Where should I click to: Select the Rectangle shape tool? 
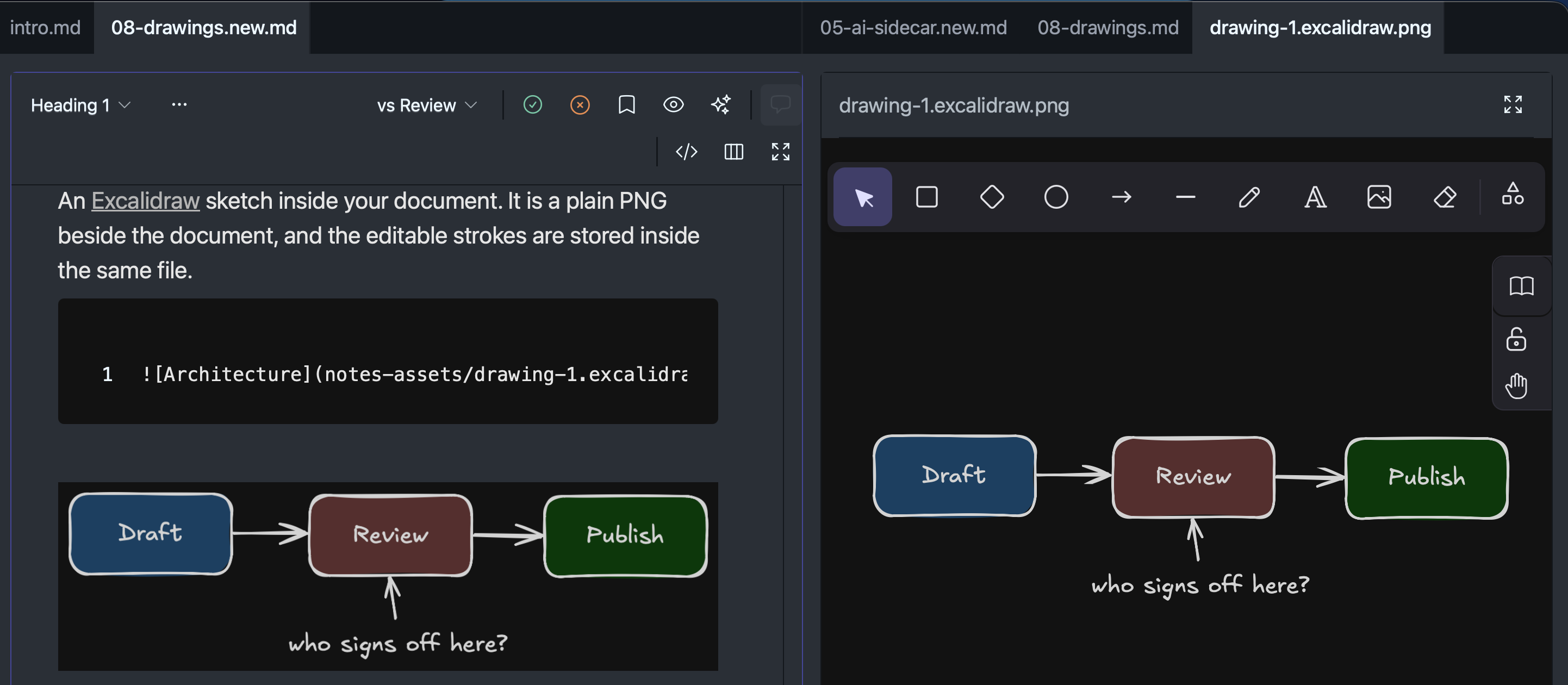tap(926, 197)
